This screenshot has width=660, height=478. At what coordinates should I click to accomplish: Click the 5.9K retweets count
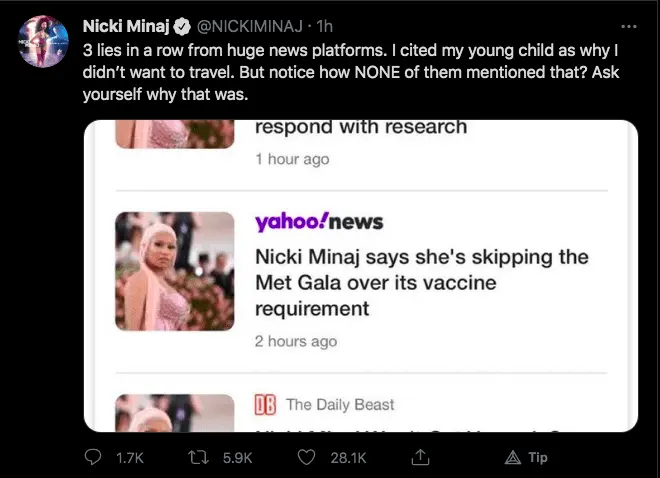tap(236, 457)
